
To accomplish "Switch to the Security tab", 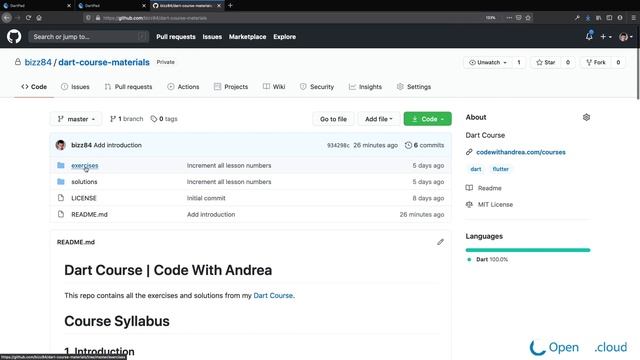I will pos(317,87).
